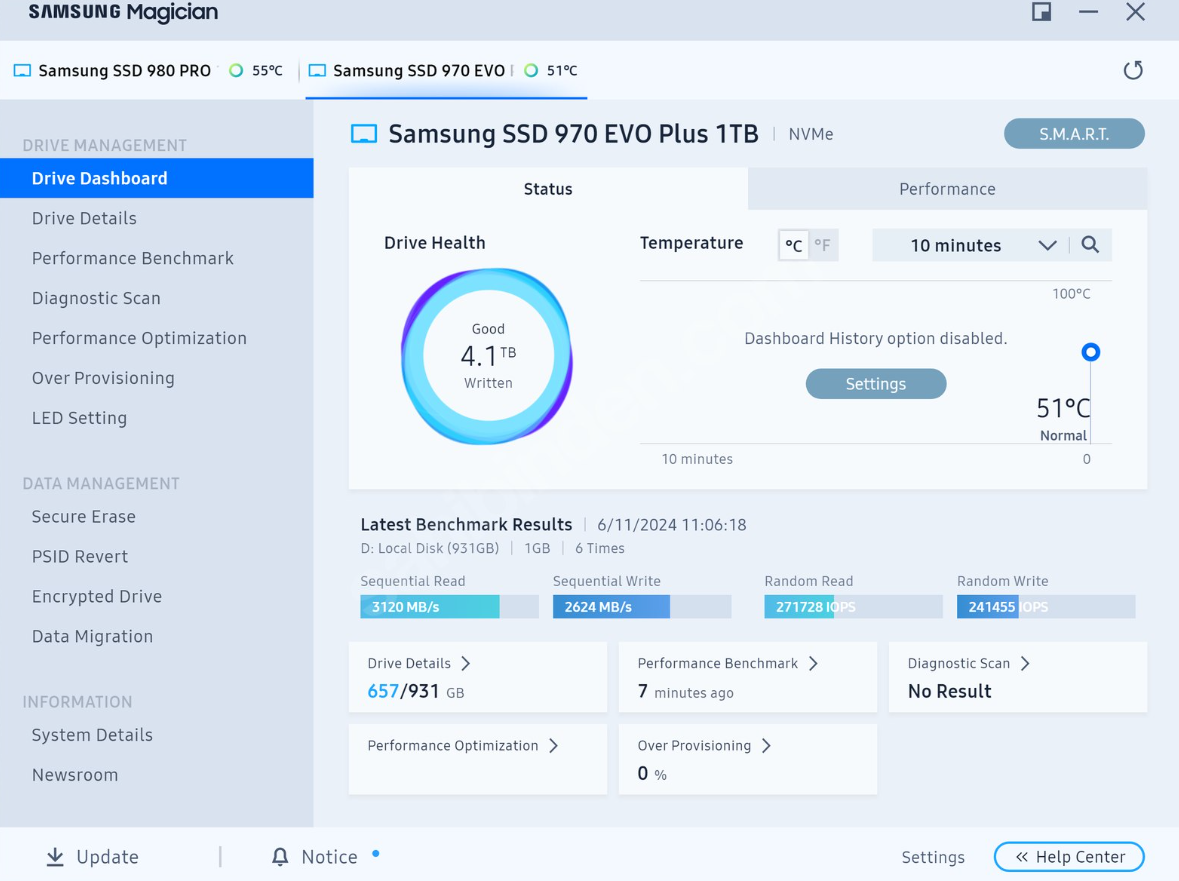Open the Status tab
This screenshot has height=881, width=1179.
pos(548,189)
